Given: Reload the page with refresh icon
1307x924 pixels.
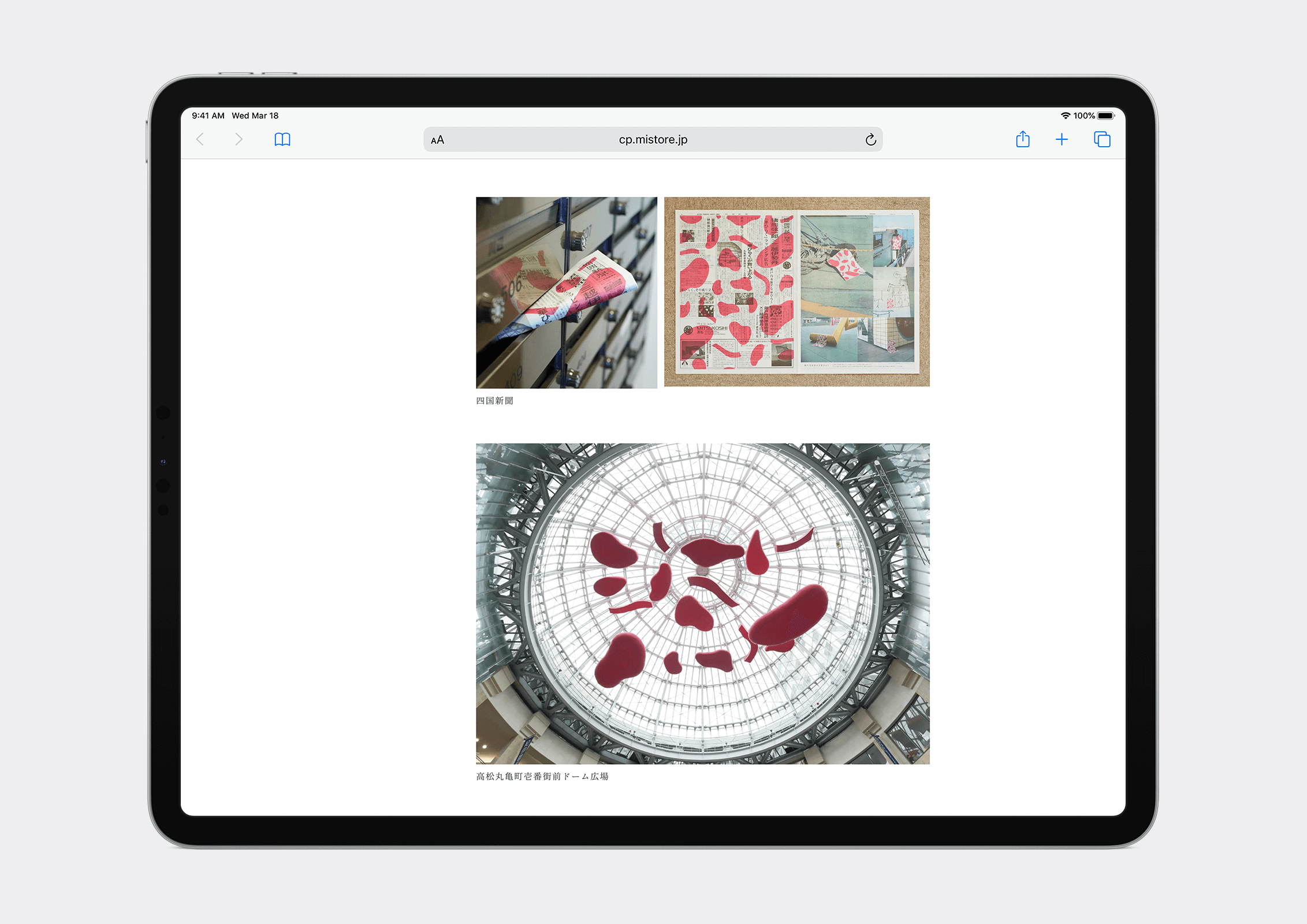Looking at the screenshot, I should (x=870, y=140).
